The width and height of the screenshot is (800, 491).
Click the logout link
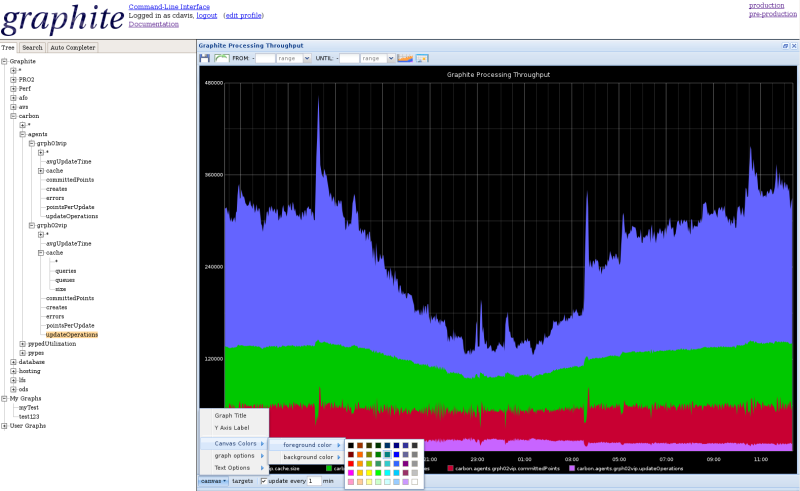click(x=207, y=15)
